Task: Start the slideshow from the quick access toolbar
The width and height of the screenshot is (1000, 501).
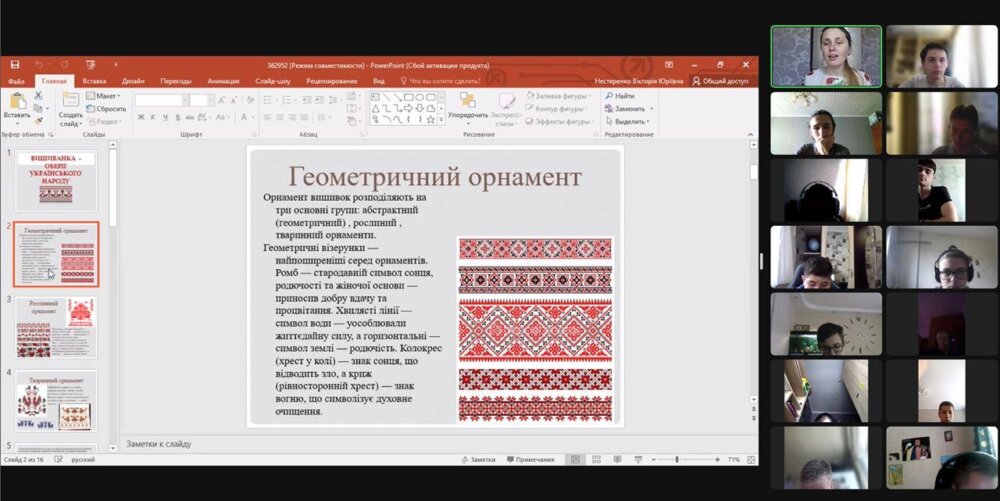Action: 91,65
